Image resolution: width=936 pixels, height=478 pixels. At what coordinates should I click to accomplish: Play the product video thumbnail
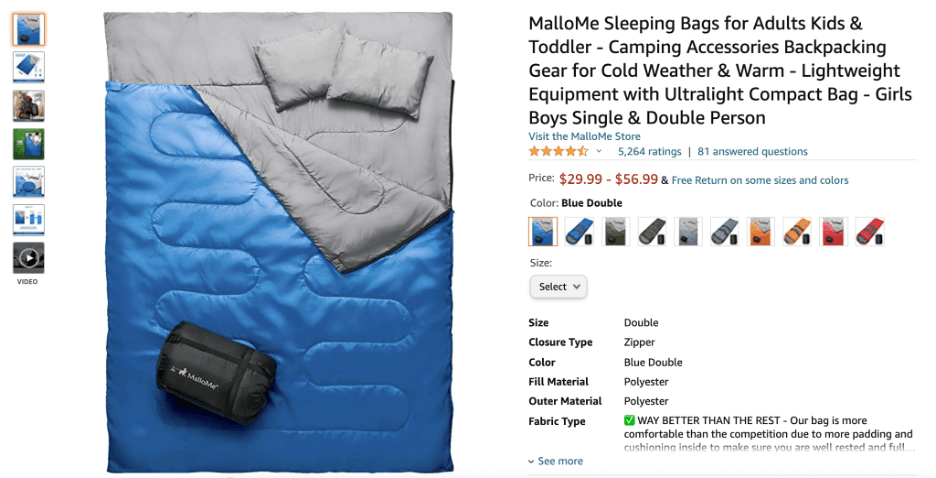[x=29, y=258]
